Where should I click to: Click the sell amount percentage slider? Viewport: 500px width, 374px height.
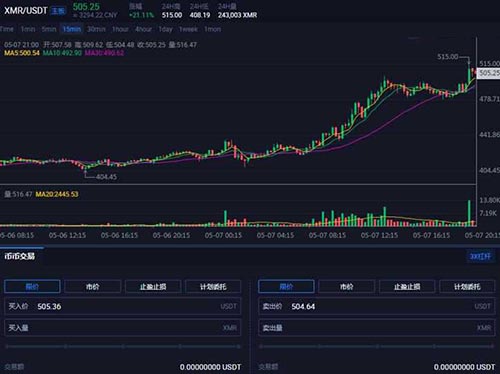tap(377, 347)
